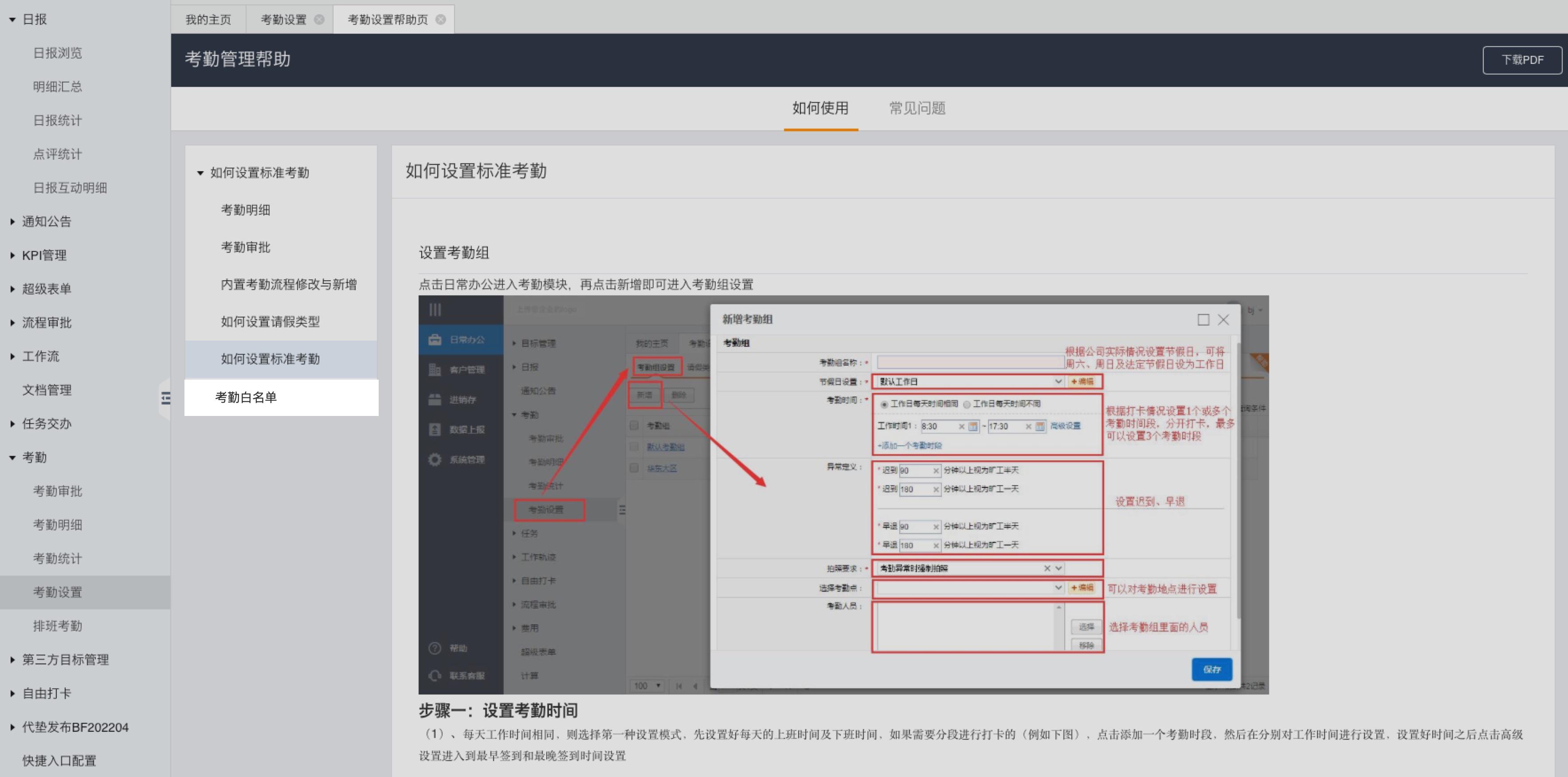1568x777 pixels.
Task: Click the 下载PDF button
Action: click(1522, 60)
